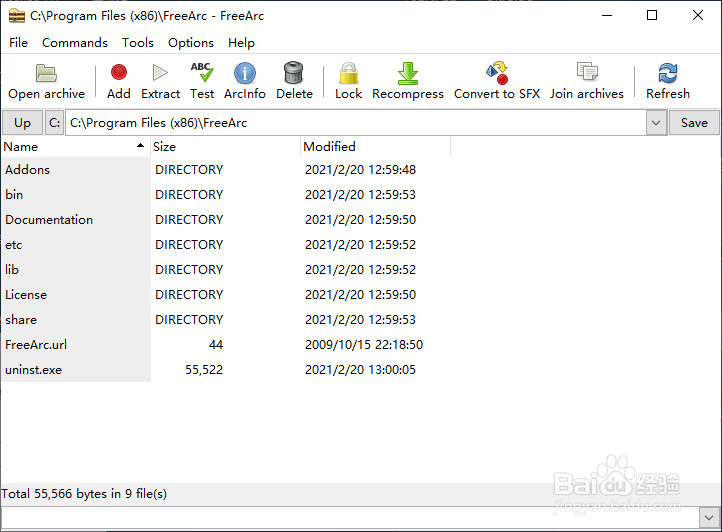
Task: Click the Recompress green arrow icon
Action: pyautogui.click(x=408, y=73)
